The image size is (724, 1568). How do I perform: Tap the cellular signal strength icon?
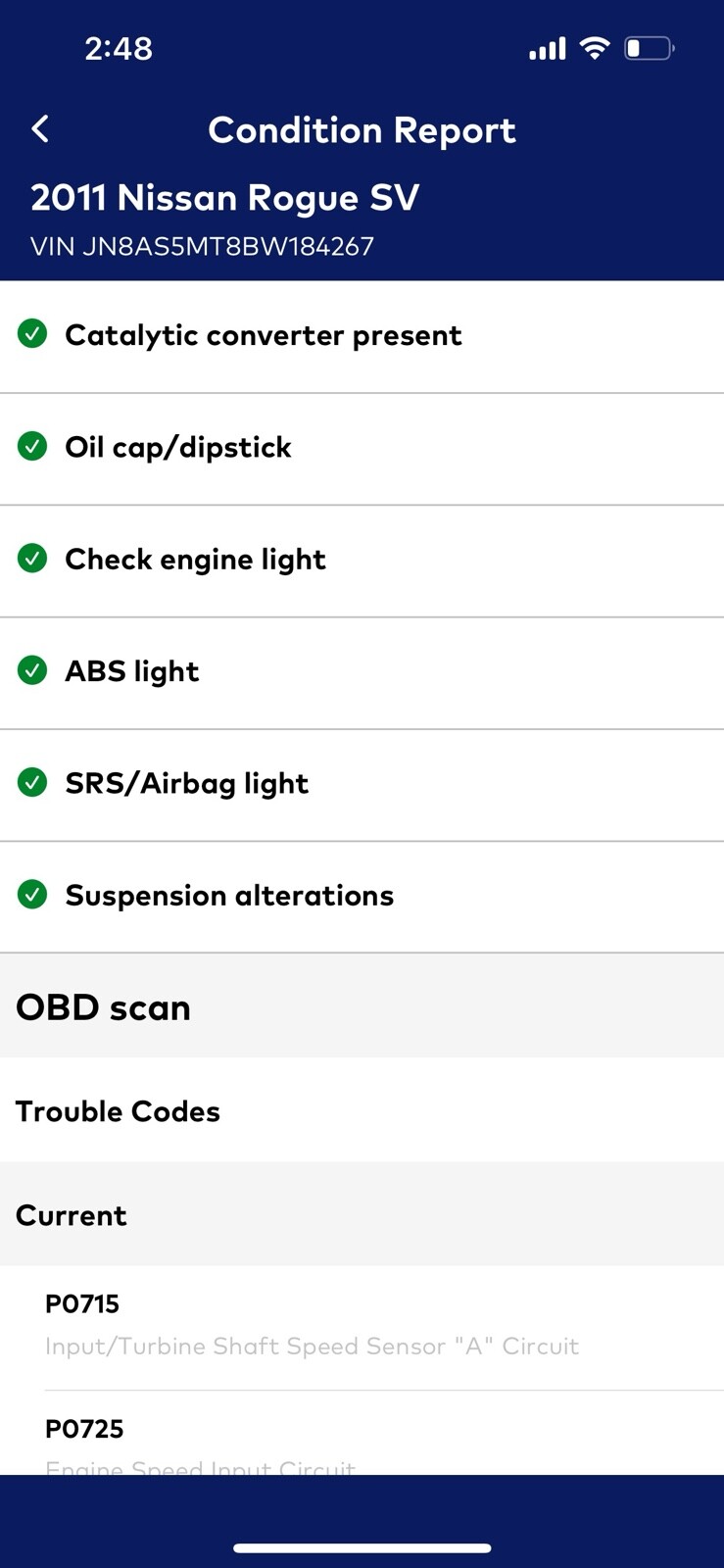pos(547,48)
